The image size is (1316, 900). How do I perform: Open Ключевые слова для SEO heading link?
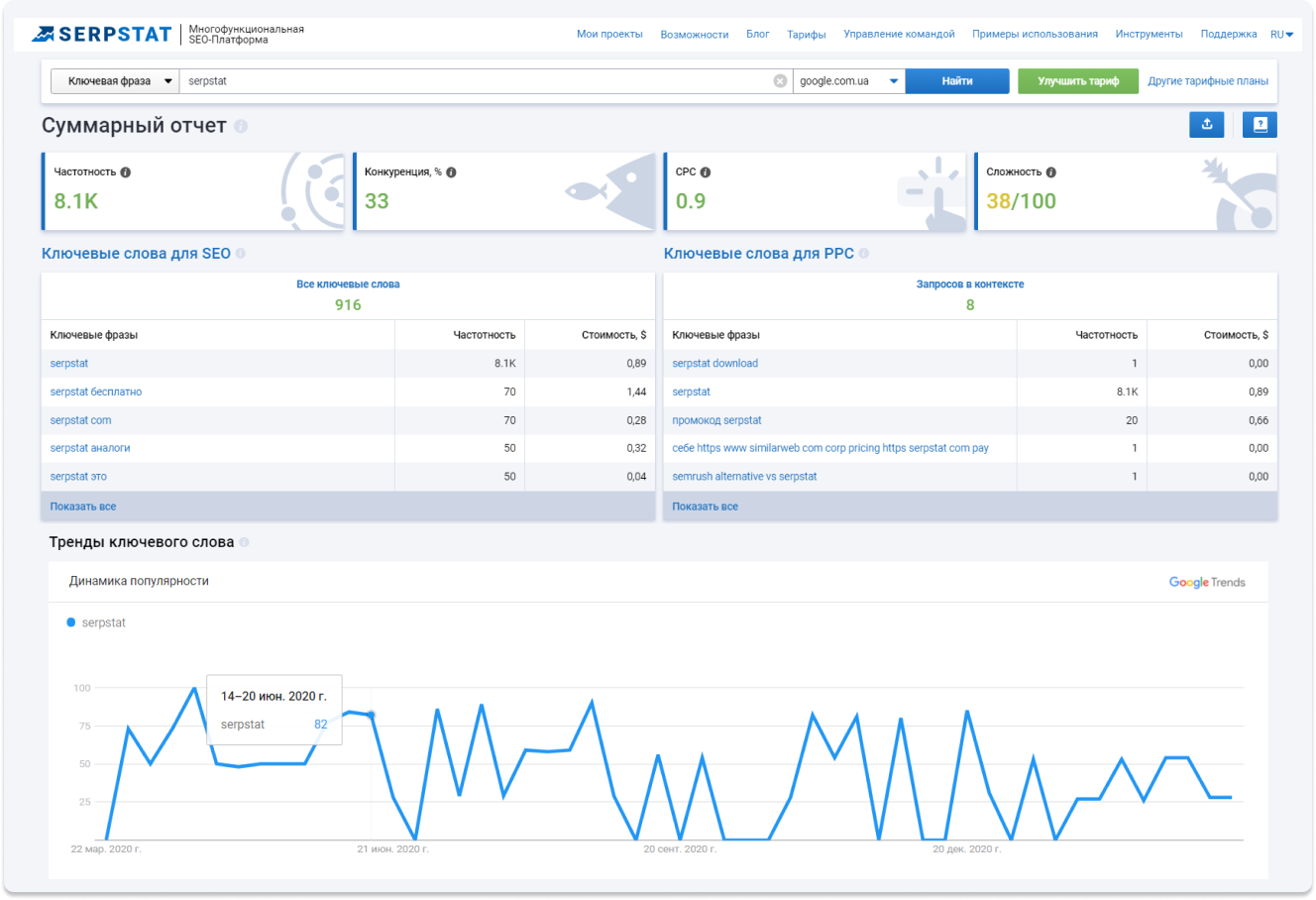click(136, 254)
